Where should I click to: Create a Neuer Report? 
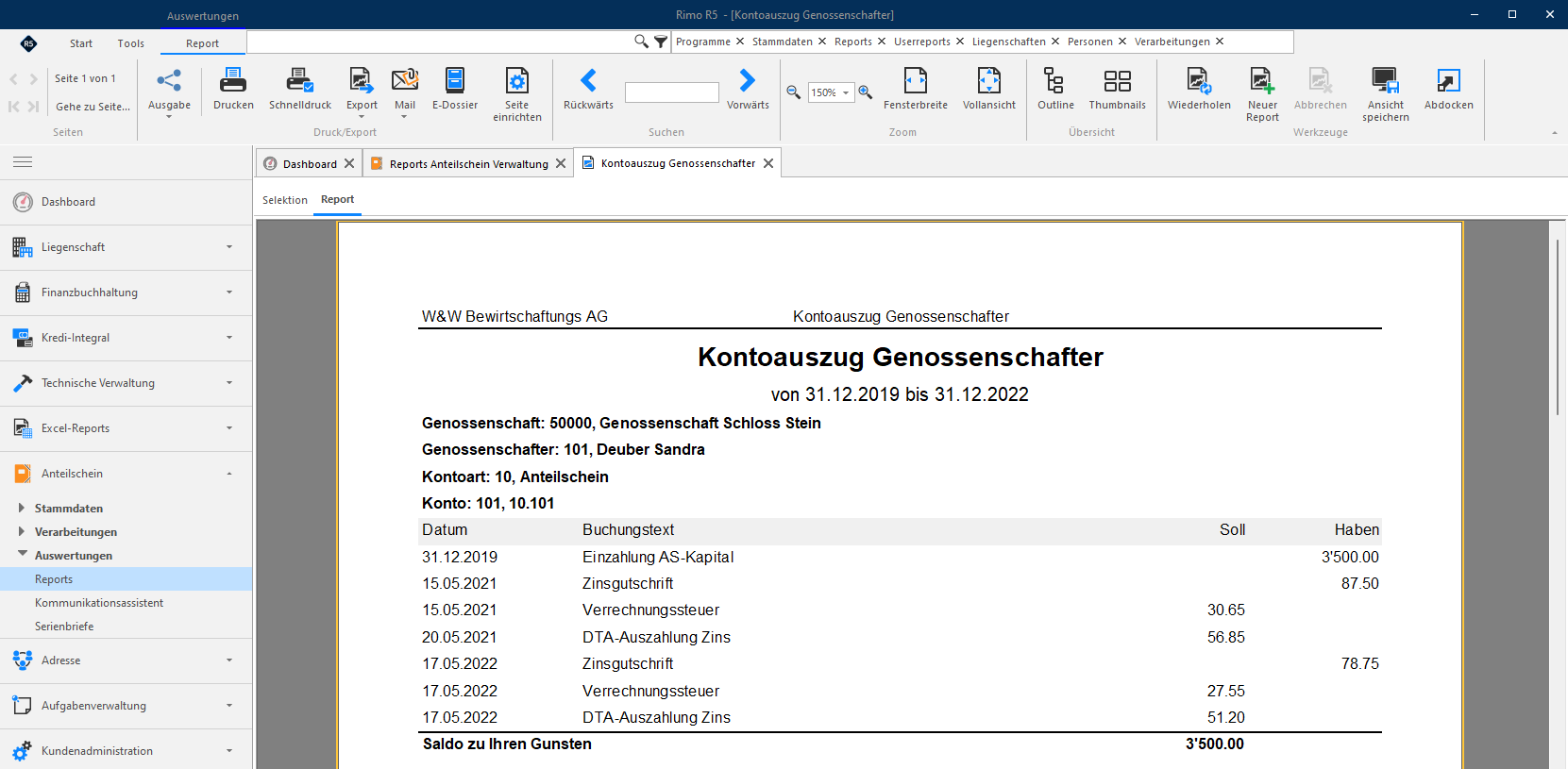(1262, 94)
